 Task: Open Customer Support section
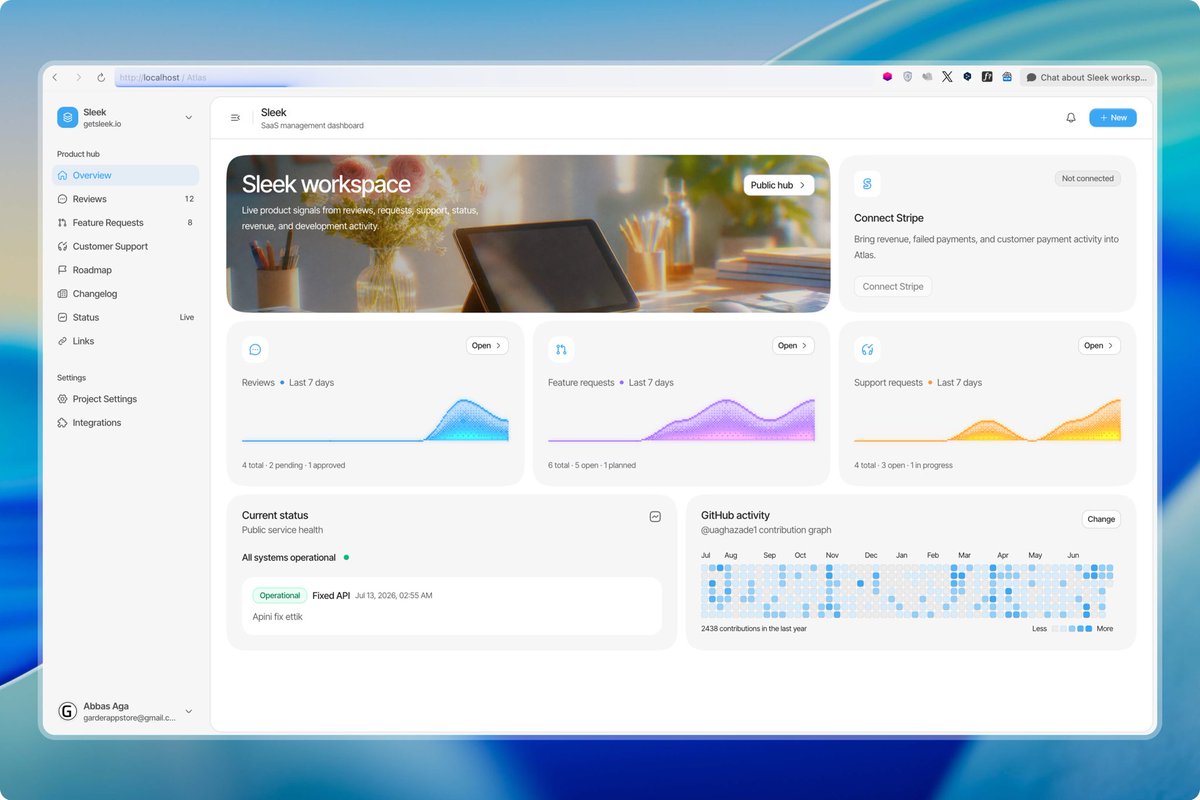pyautogui.click(x=126, y=246)
